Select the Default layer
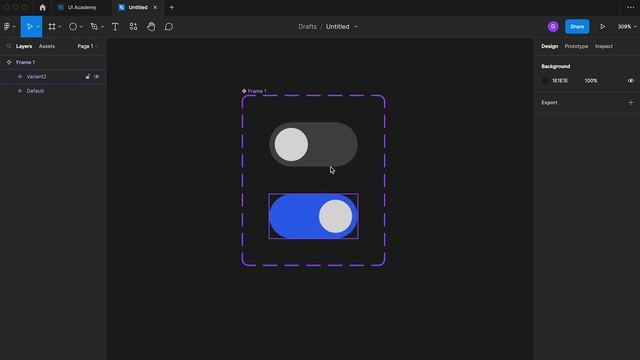The width and height of the screenshot is (640, 360). 53,91
